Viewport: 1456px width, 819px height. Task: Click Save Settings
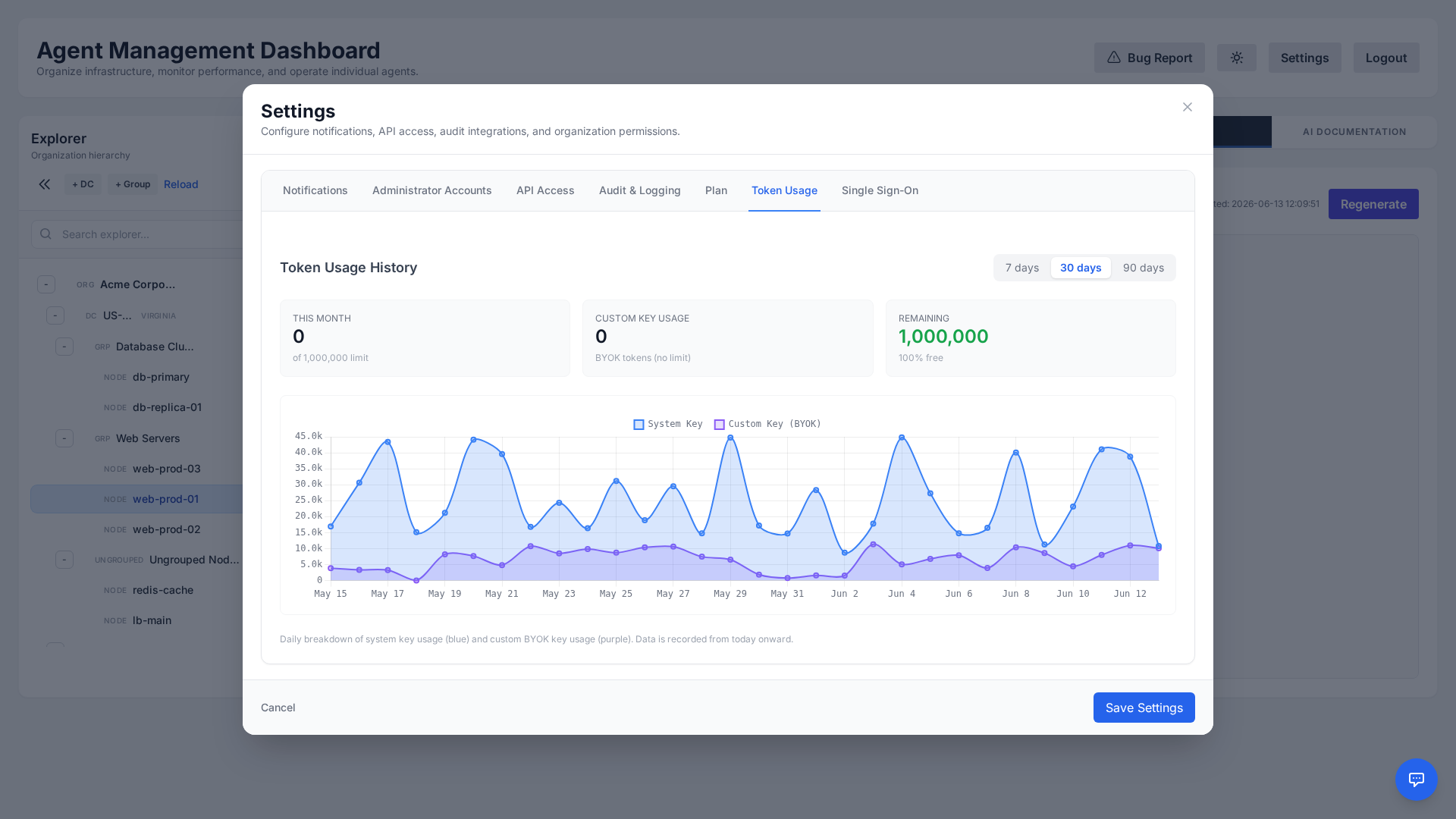coord(1144,708)
